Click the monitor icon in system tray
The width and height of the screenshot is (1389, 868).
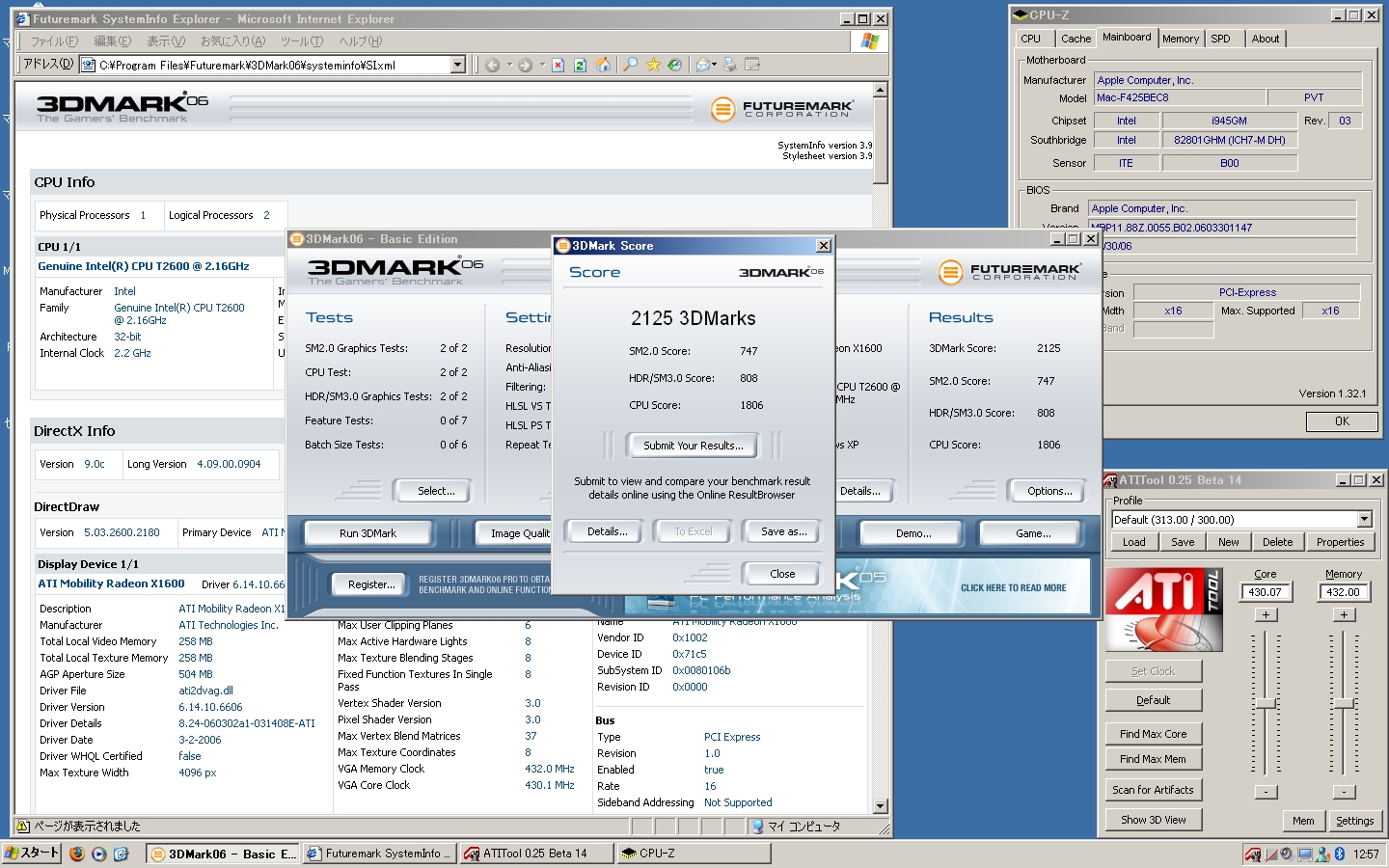[1305, 854]
